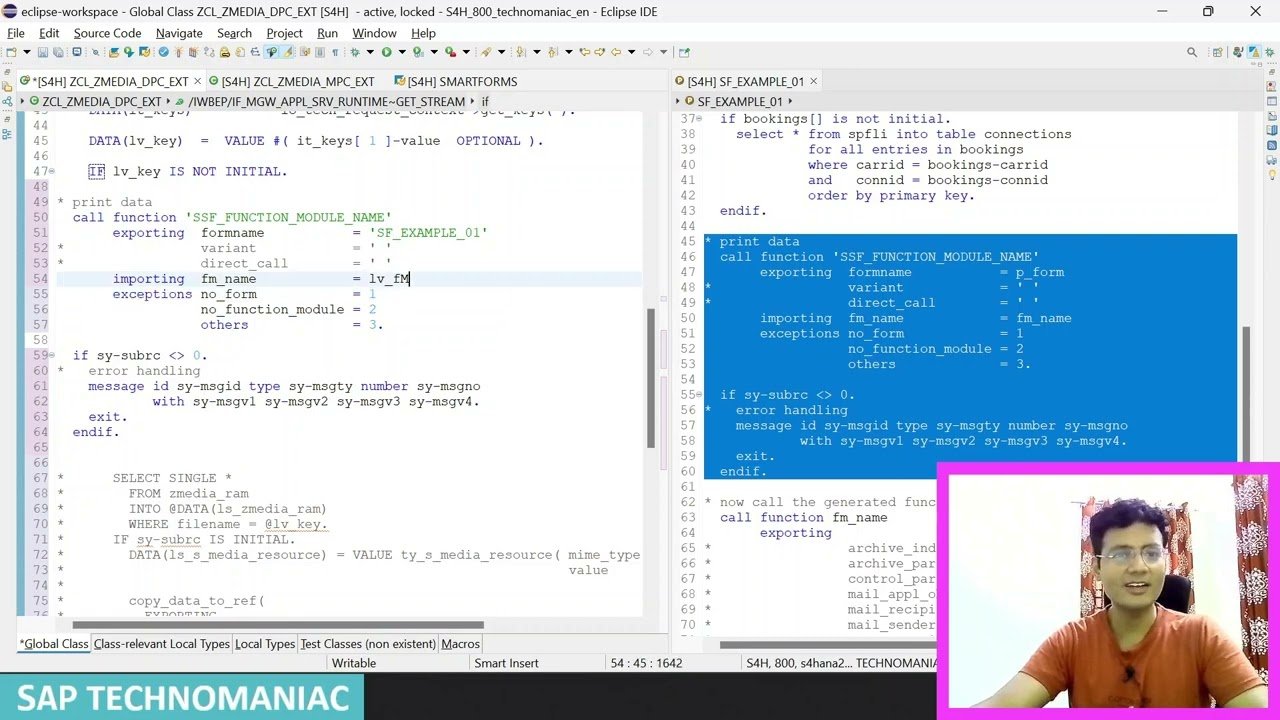Click Smart Insert status bar field
Screen dimensions: 1280x720
click(x=506, y=663)
